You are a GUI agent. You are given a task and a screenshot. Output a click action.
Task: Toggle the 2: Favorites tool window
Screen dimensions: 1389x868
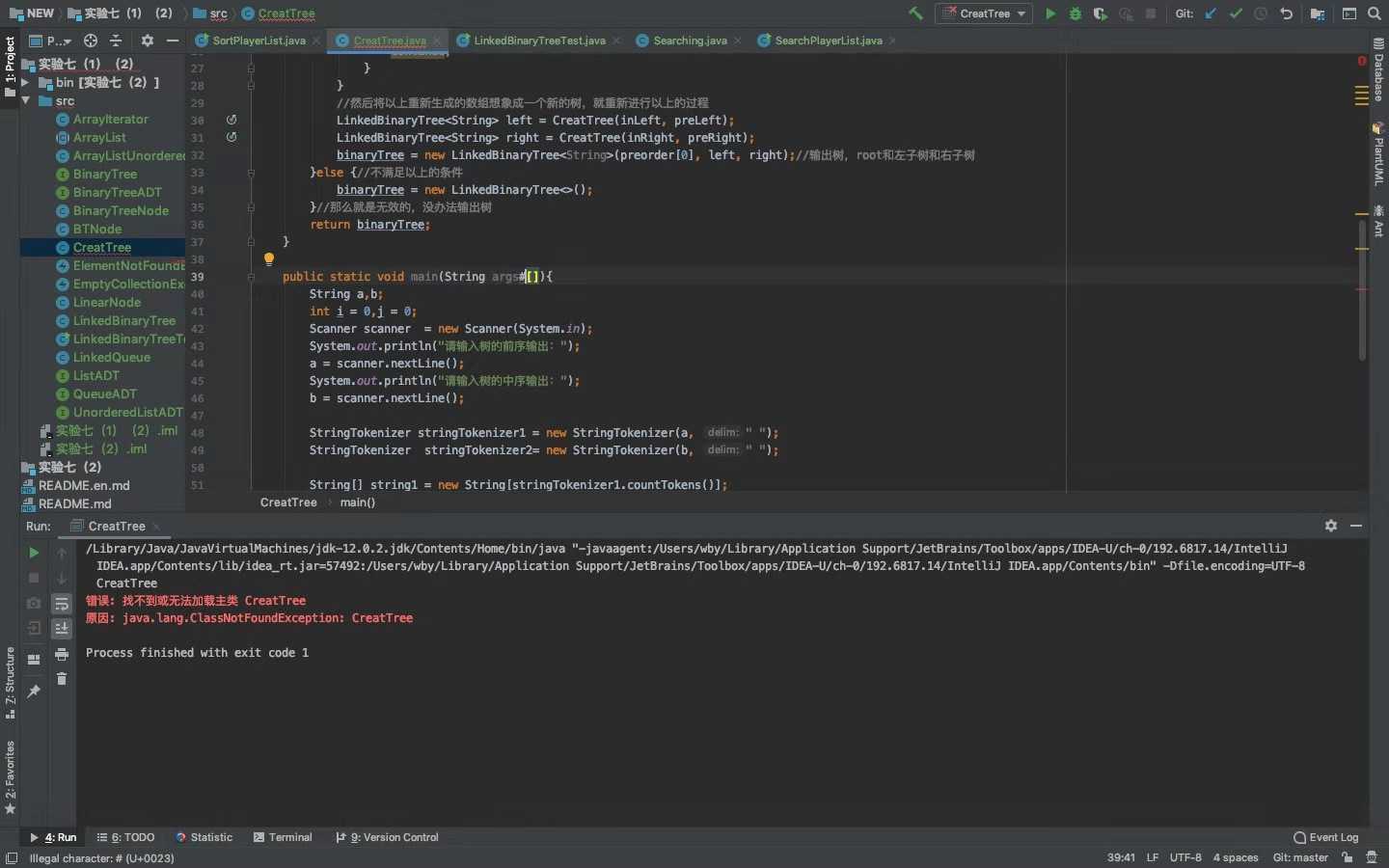10,777
